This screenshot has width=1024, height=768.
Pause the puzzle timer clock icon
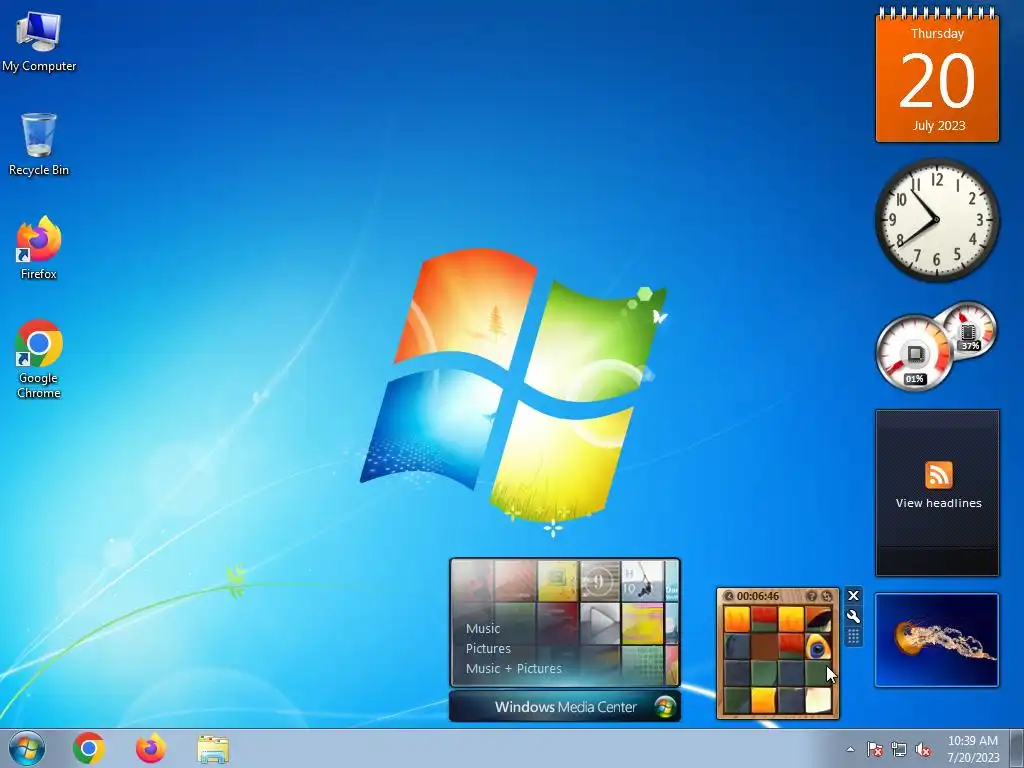coord(729,596)
